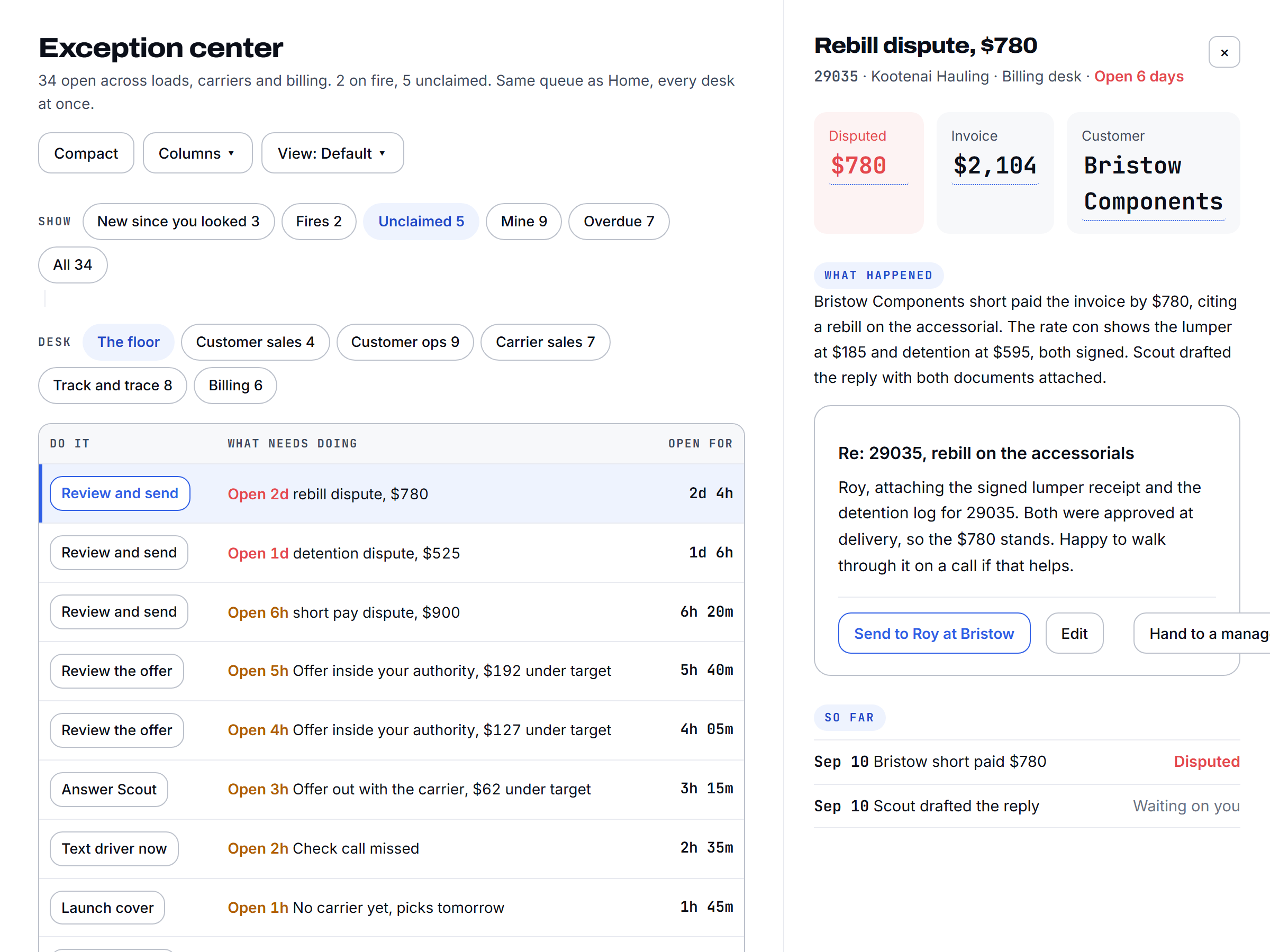
Task: Click the Answer Scout button
Action: [108, 789]
